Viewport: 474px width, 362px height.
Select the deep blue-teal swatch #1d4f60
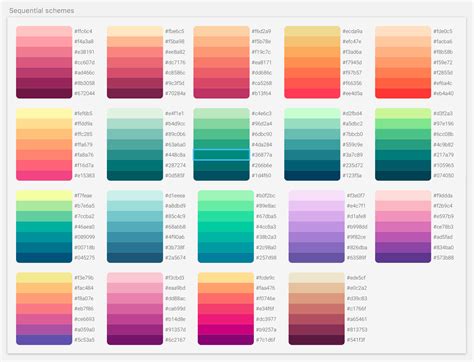221,176
